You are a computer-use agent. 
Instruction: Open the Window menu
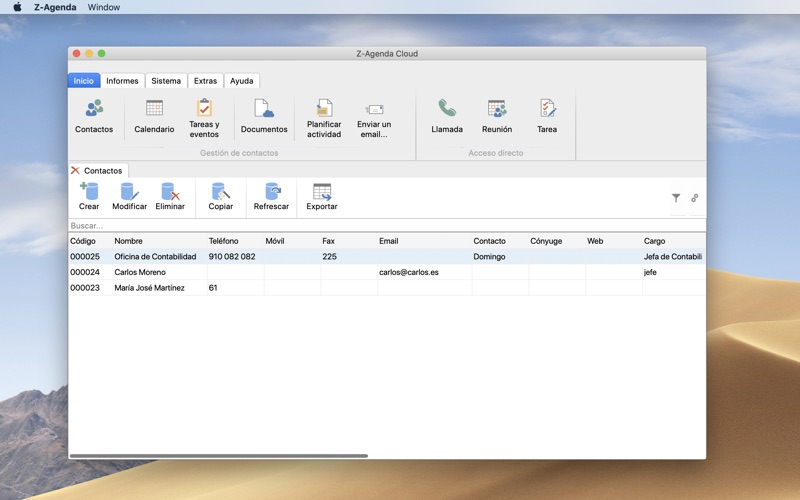click(x=104, y=7)
